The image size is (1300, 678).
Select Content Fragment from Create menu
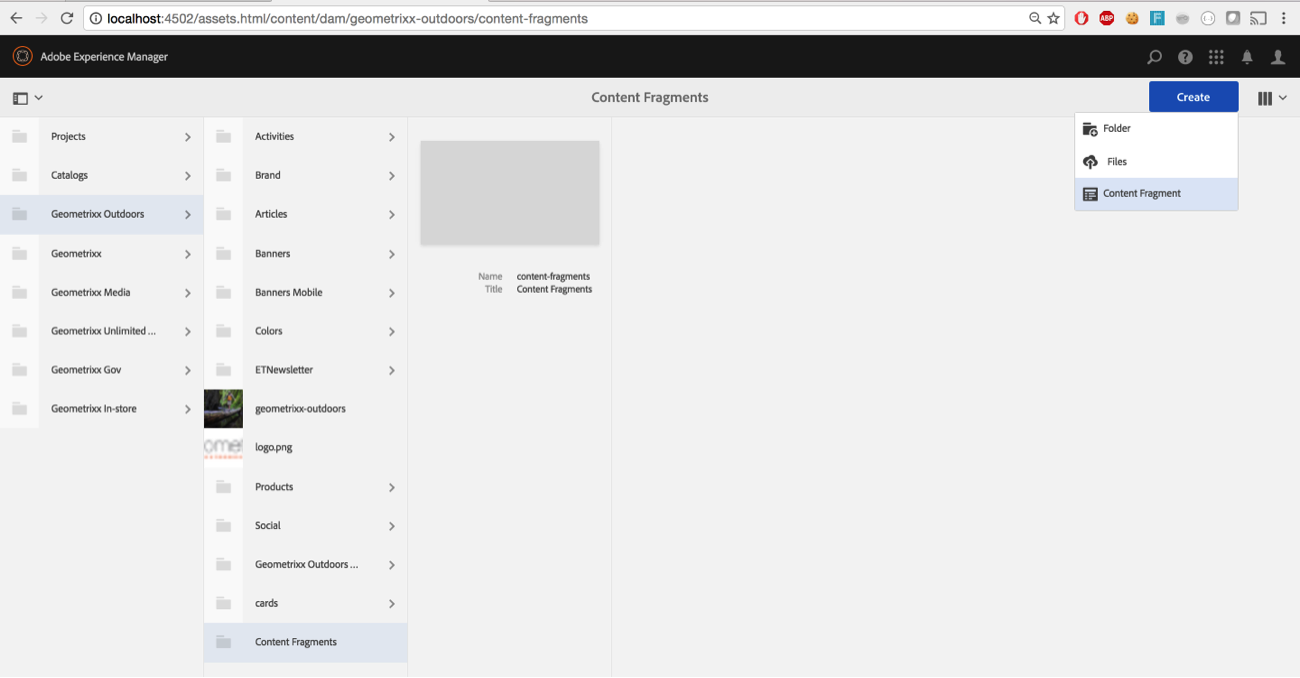pos(1141,194)
